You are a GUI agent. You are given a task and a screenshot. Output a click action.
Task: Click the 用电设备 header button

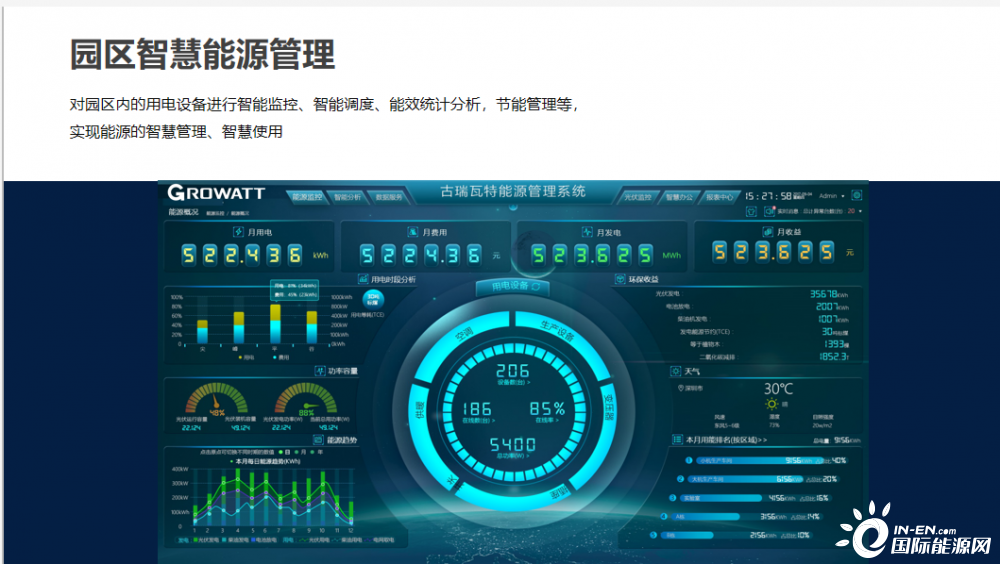513,286
